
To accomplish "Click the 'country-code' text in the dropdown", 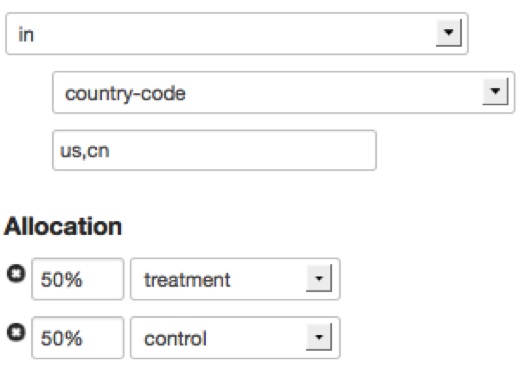I will (125, 93).
